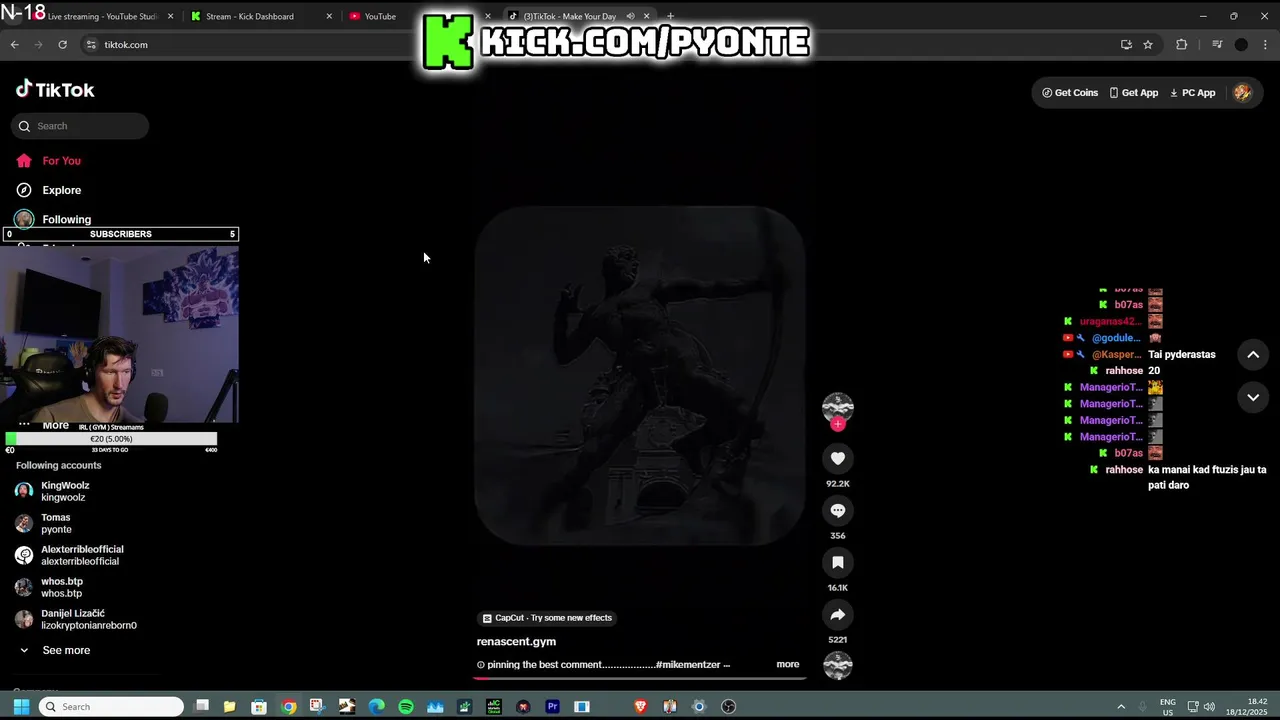Open comments via the speech bubble icon
Image resolution: width=1280 pixels, height=720 pixels.
(x=838, y=511)
